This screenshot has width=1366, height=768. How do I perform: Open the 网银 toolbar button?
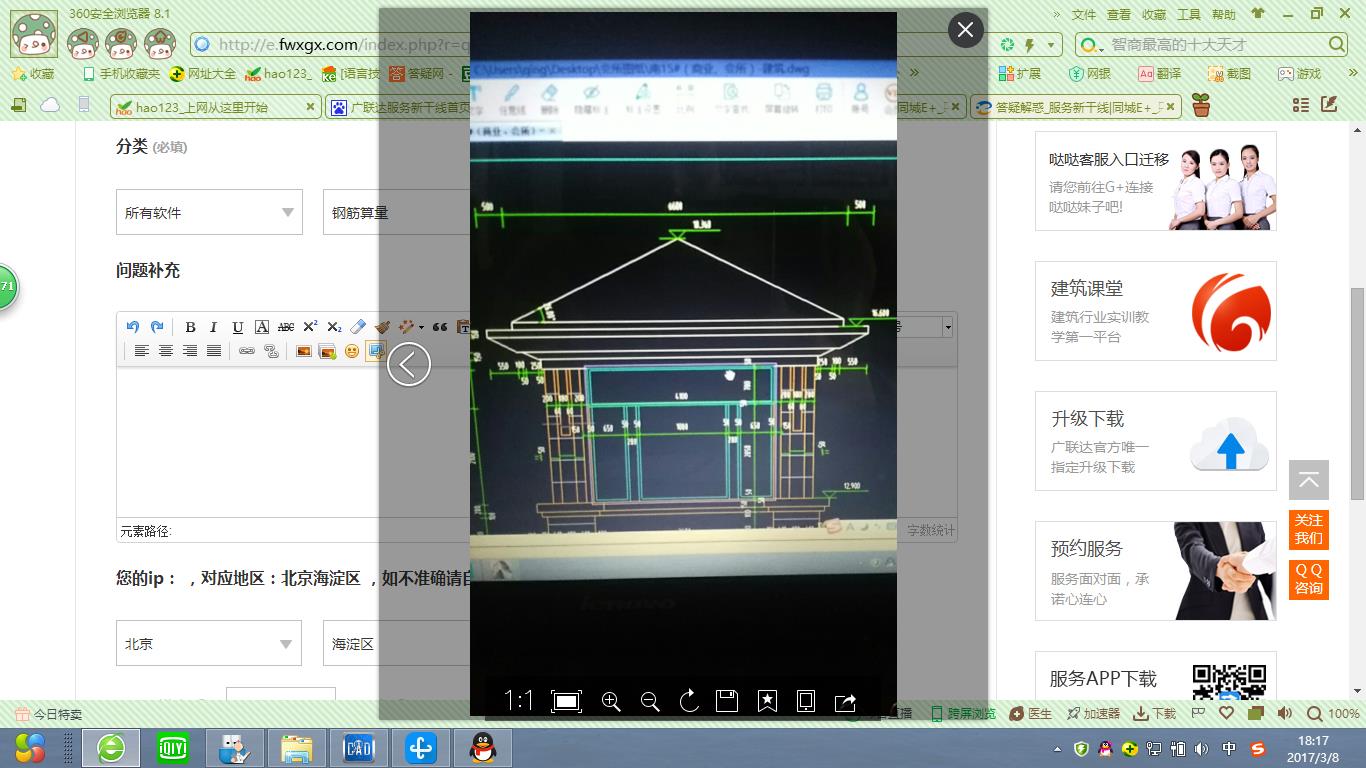(x=1090, y=74)
